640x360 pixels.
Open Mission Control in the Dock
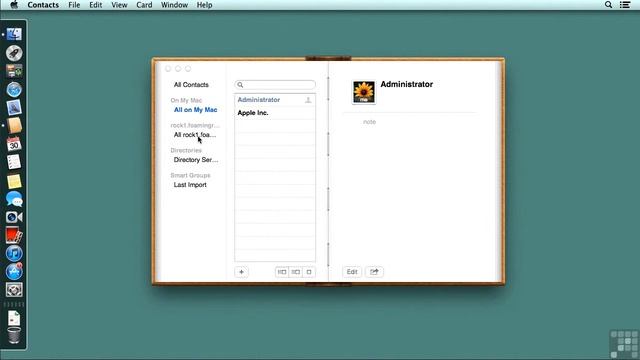pos(14,71)
